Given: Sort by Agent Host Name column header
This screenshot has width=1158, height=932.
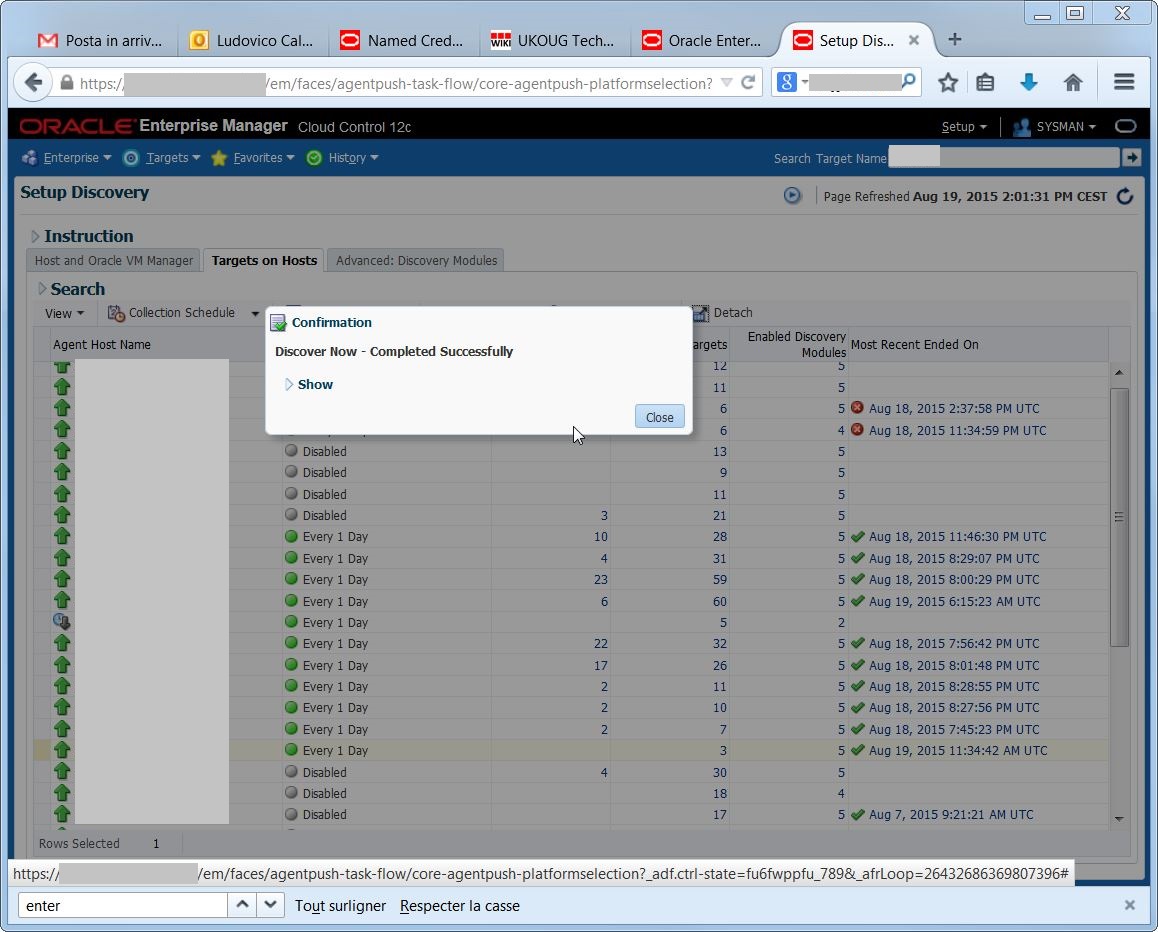Looking at the screenshot, I should click(x=102, y=344).
